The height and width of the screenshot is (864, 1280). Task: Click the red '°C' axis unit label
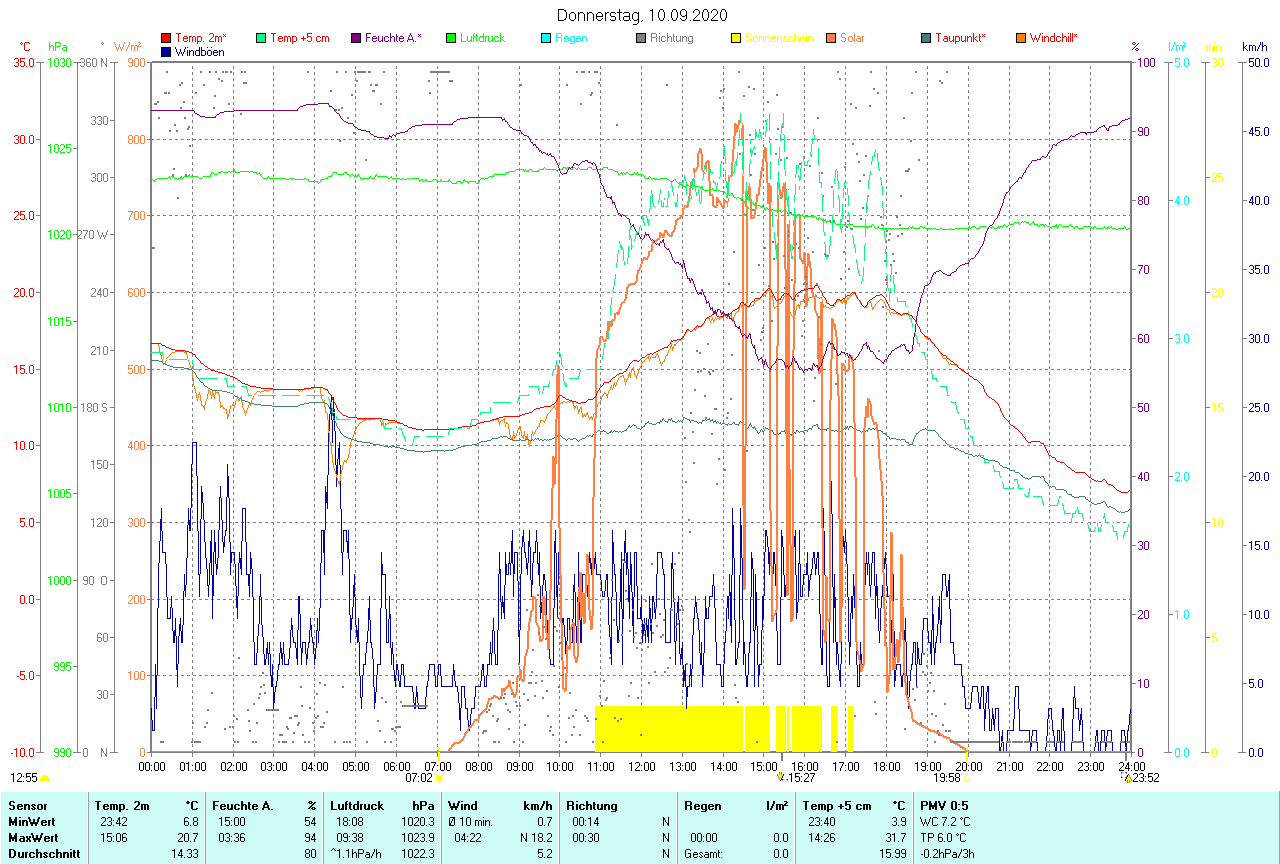24,47
